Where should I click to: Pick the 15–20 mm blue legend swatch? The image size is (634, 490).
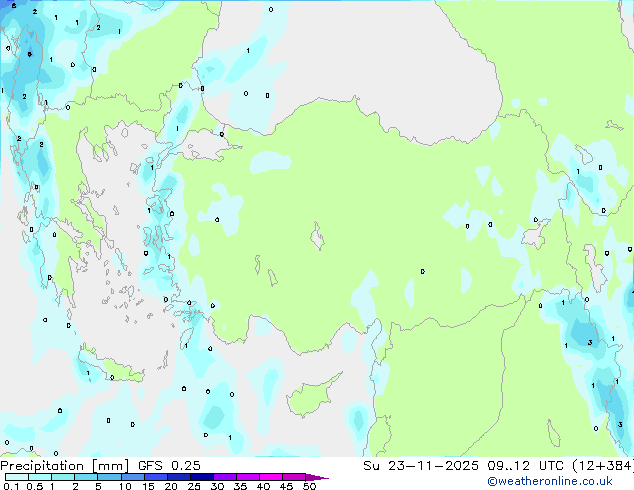click(x=156, y=477)
